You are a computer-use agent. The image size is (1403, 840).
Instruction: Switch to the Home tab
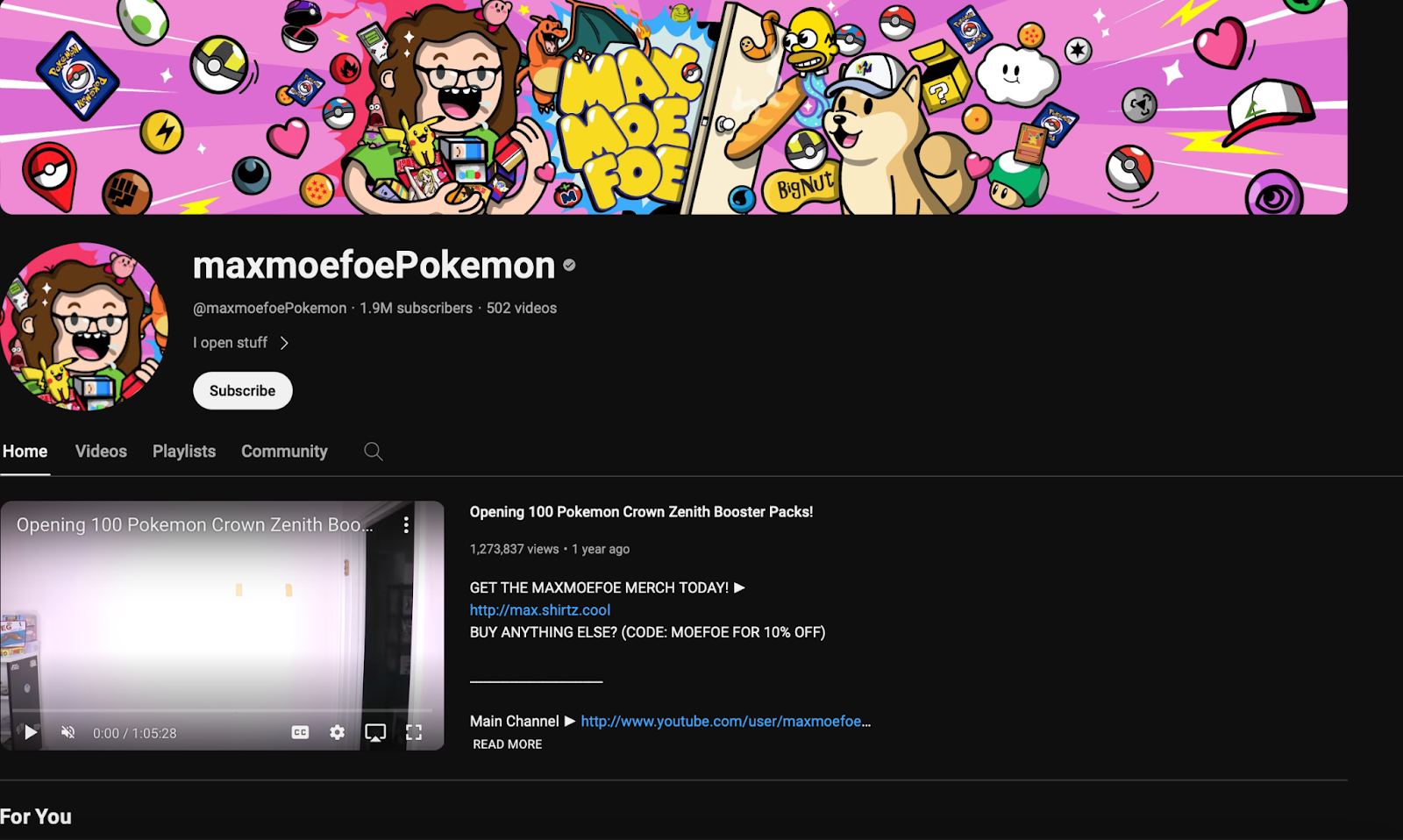(x=25, y=452)
